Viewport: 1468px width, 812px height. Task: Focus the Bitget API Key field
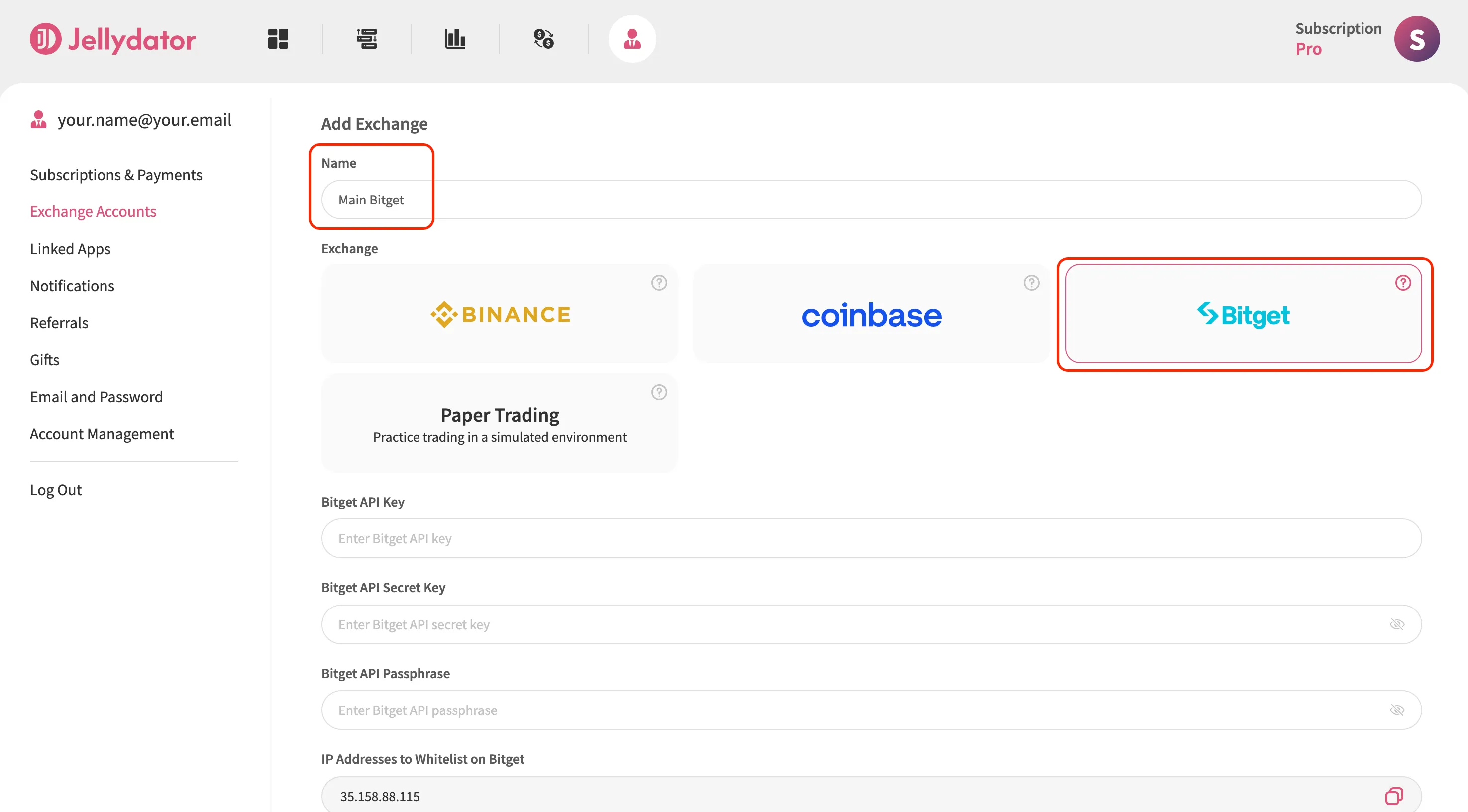871,538
